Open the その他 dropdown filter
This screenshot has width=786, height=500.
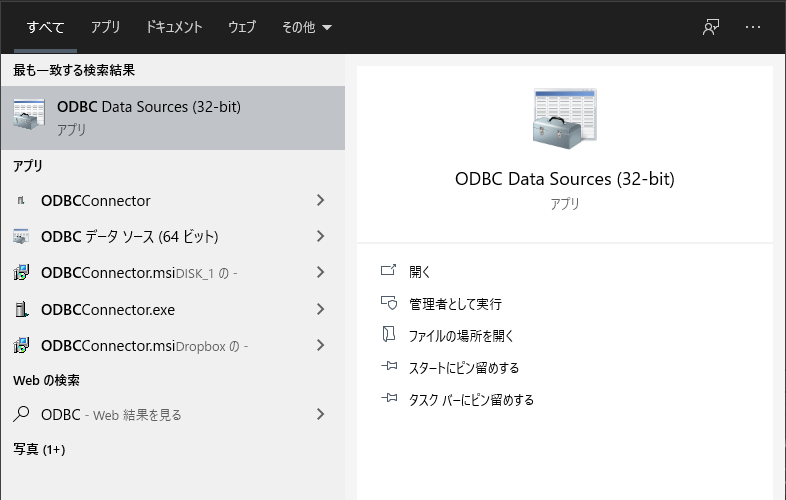click(x=307, y=27)
